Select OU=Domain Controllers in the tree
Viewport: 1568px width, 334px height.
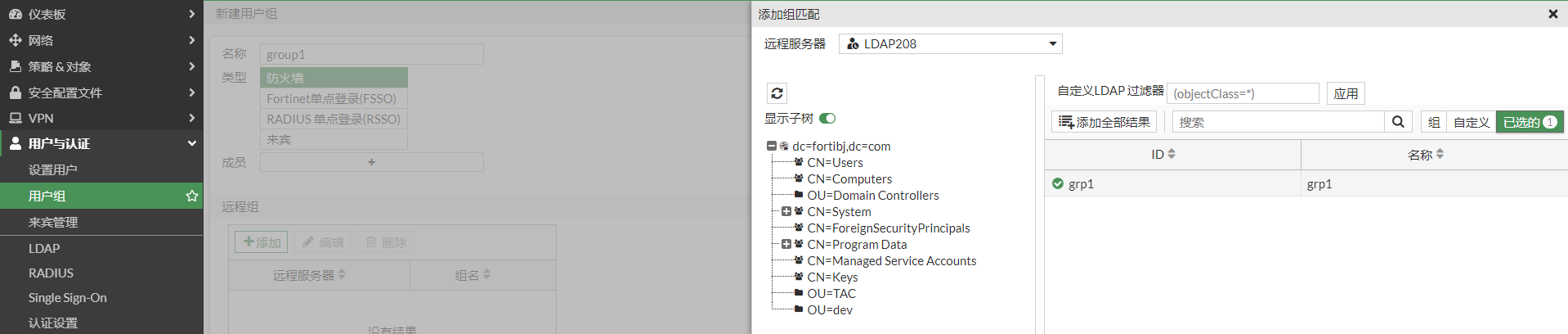coord(872,195)
